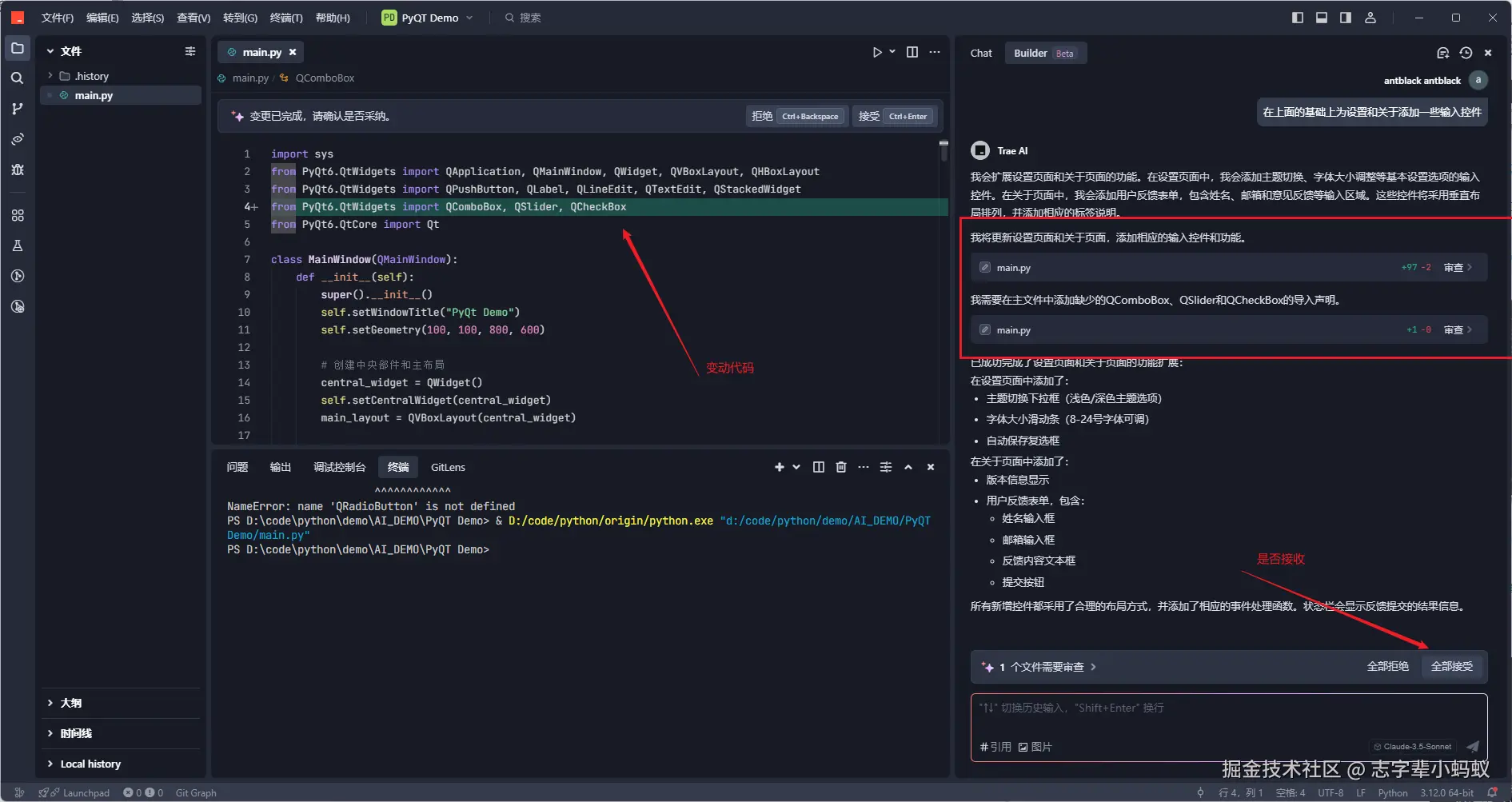Toggle the primary sidebar layout icon
This screenshot has height=802, width=1512.
coord(1298,18)
